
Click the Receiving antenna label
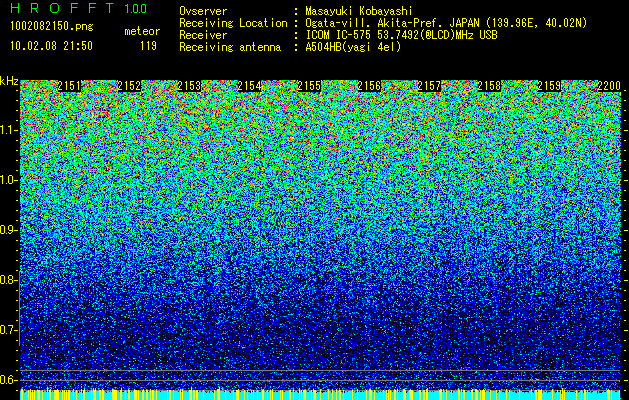[x=230, y=47]
